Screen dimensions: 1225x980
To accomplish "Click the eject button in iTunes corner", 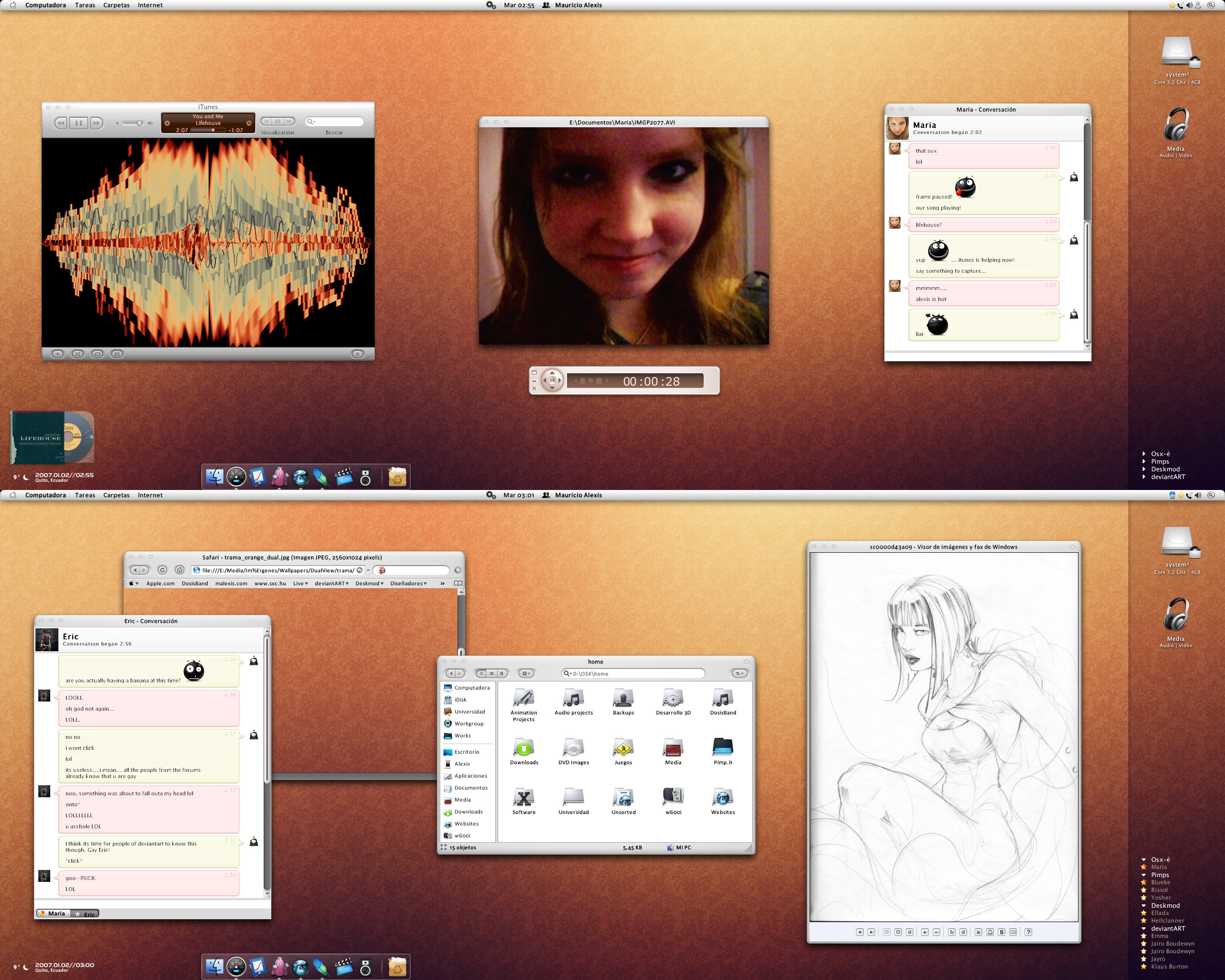I will pos(357,354).
